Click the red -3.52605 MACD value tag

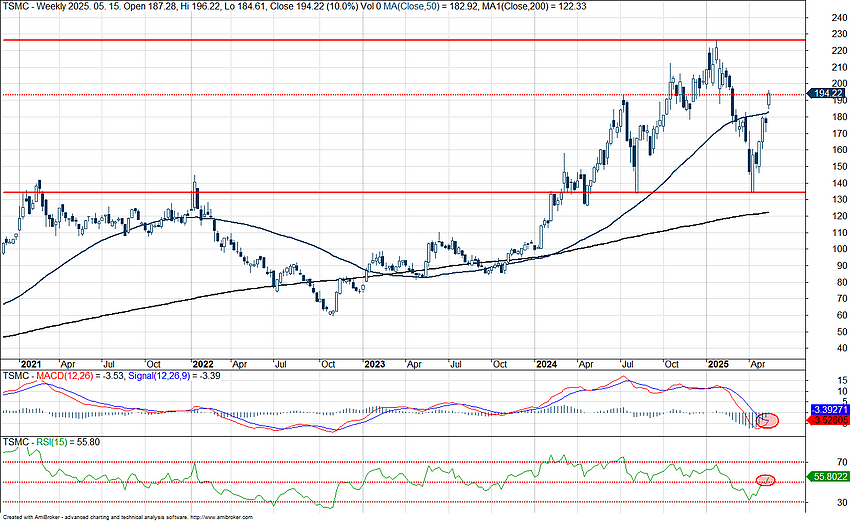click(829, 420)
